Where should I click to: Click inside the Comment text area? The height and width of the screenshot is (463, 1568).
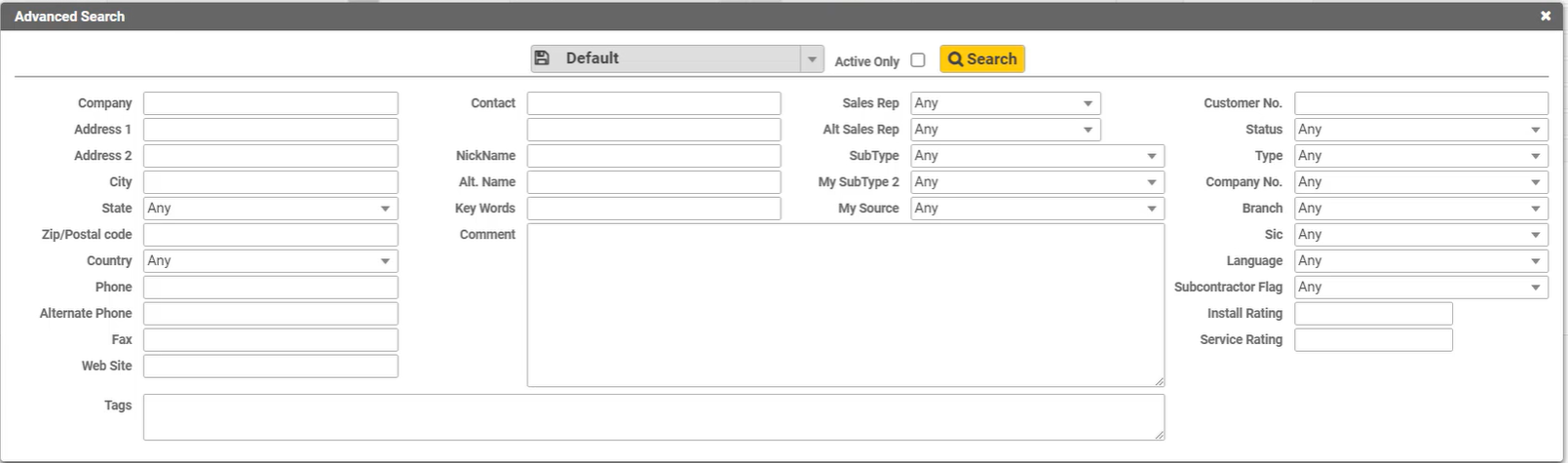[845, 305]
